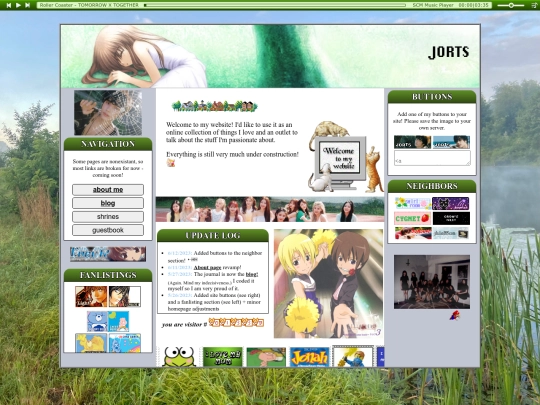Click the 6/12/2023 update log date
Screen dimensions: 540x405
coord(180,253)
